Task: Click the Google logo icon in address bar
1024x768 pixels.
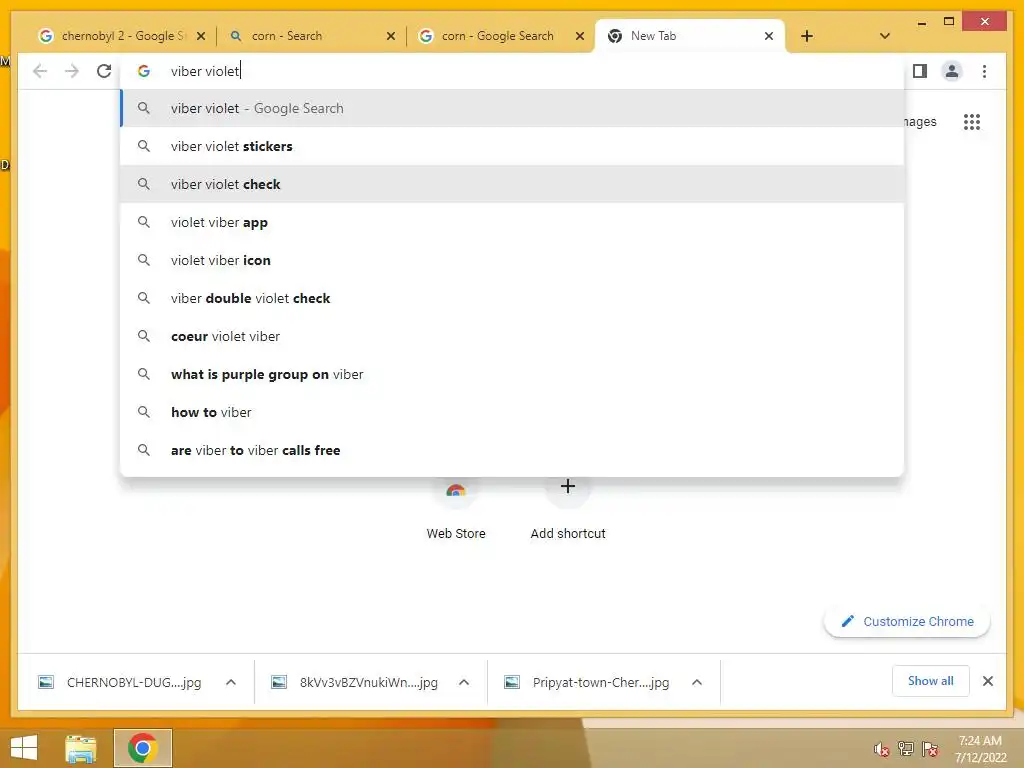Action: (144, 71)
